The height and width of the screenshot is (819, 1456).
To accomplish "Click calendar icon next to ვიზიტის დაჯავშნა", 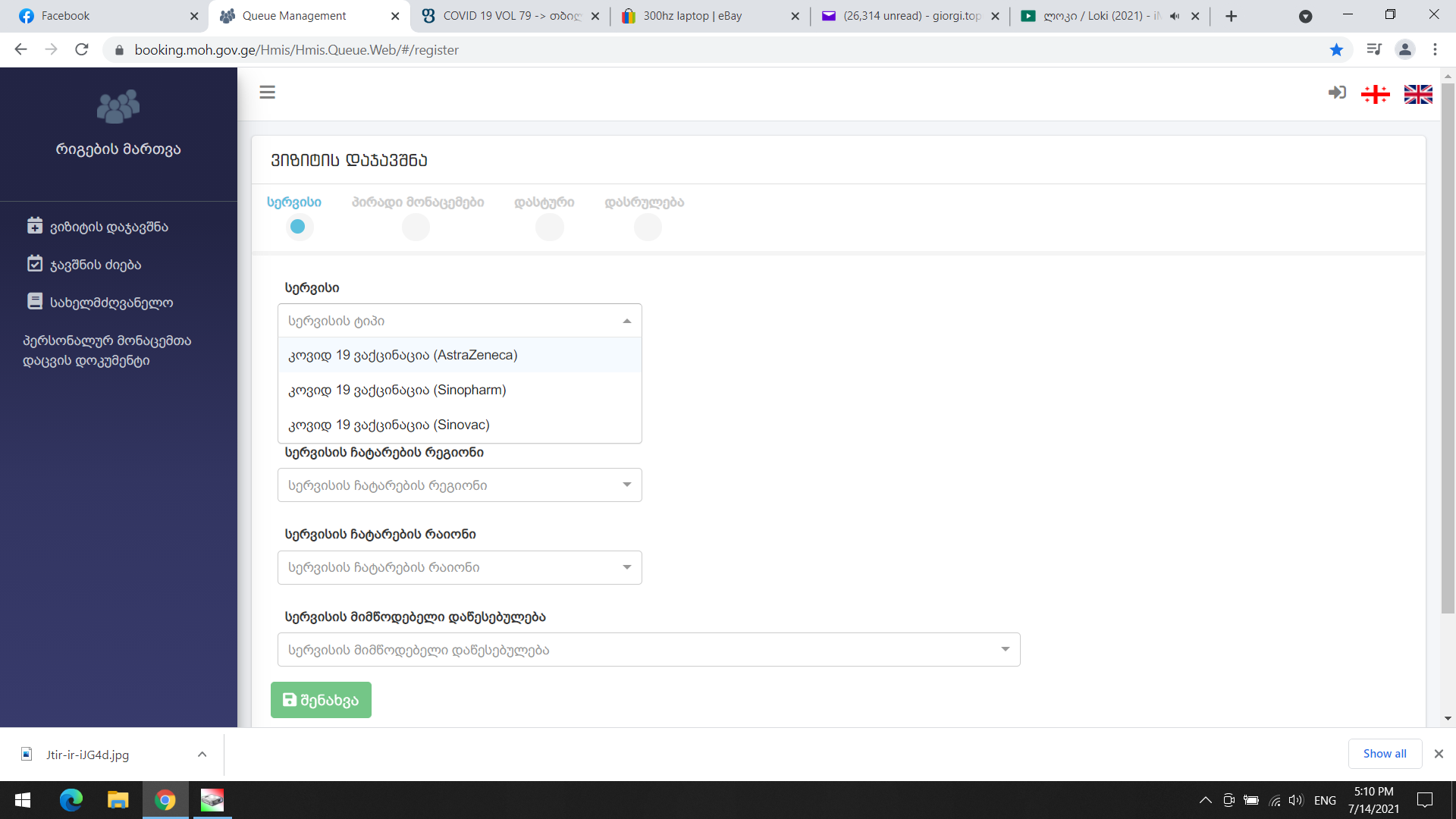I will (x=35, y=226).
